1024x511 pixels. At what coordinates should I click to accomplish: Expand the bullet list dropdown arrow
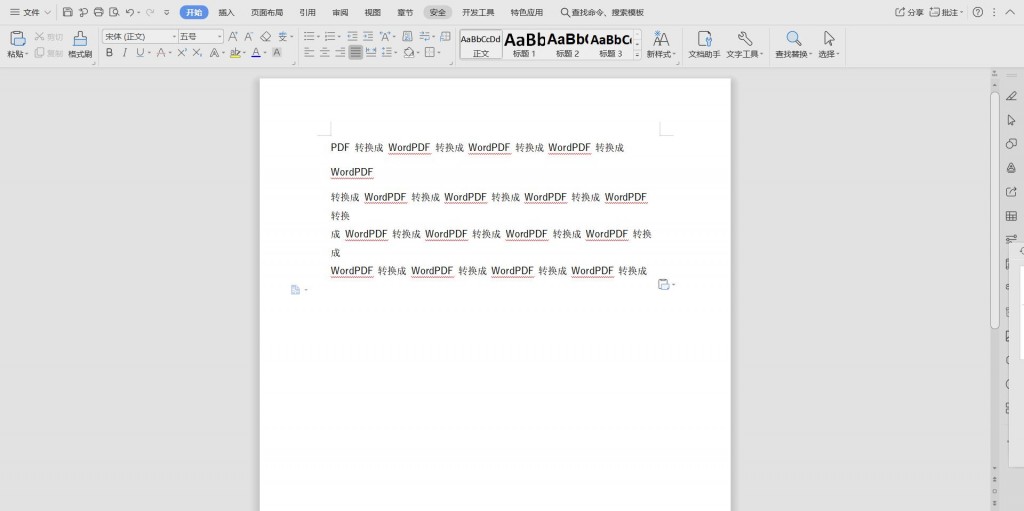coord(319,37)
